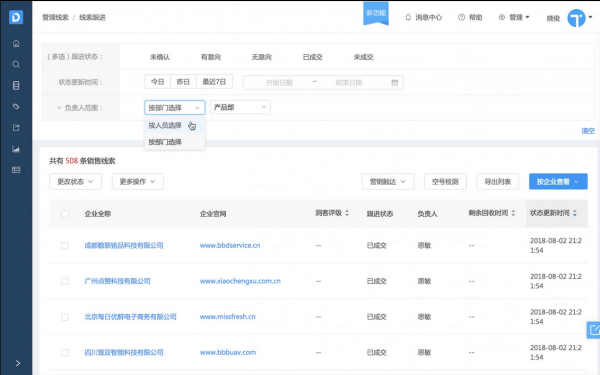This screenshot has width=600, height=375.
Task: Toggle the 无意向 status filter
Action: [x=262, y=57]
